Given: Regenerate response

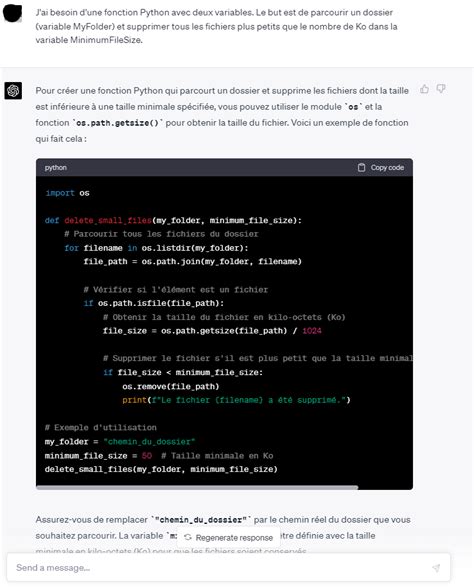Looking at the screenshot, I should 228,537.
